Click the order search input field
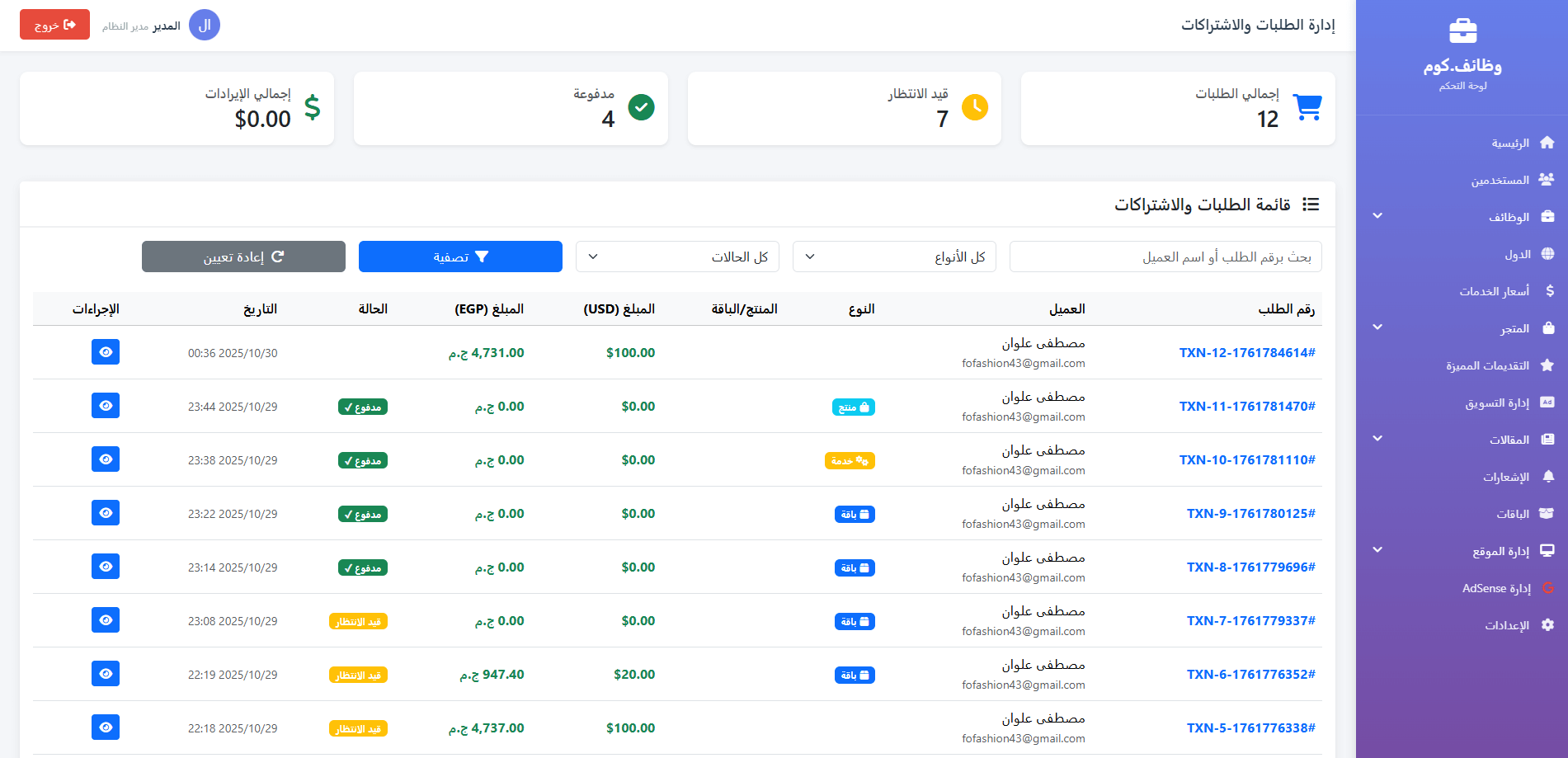The image size is (1568, 758). [1165, 257]
